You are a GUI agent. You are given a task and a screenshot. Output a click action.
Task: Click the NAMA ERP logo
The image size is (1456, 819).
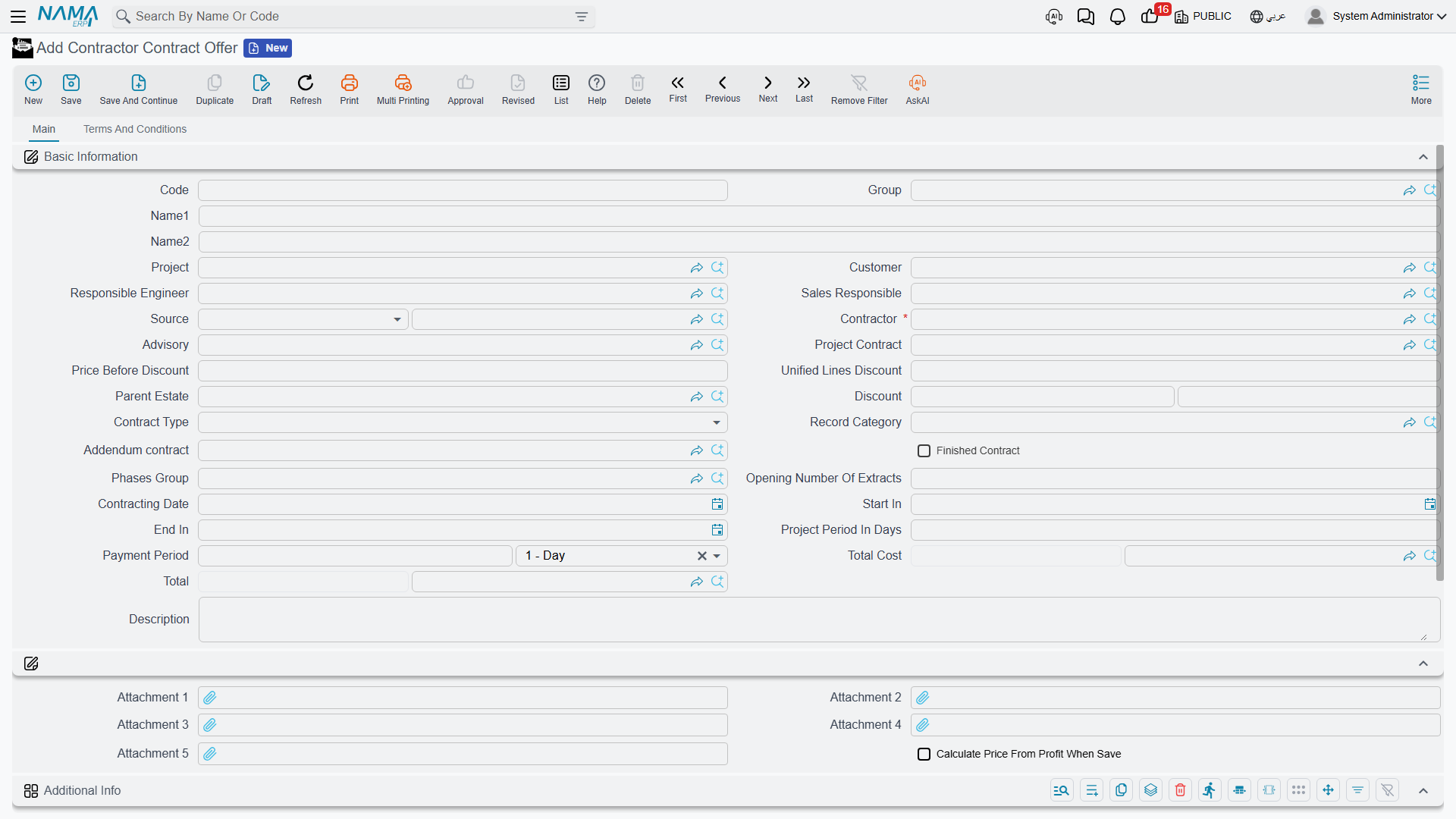(67, 16)
